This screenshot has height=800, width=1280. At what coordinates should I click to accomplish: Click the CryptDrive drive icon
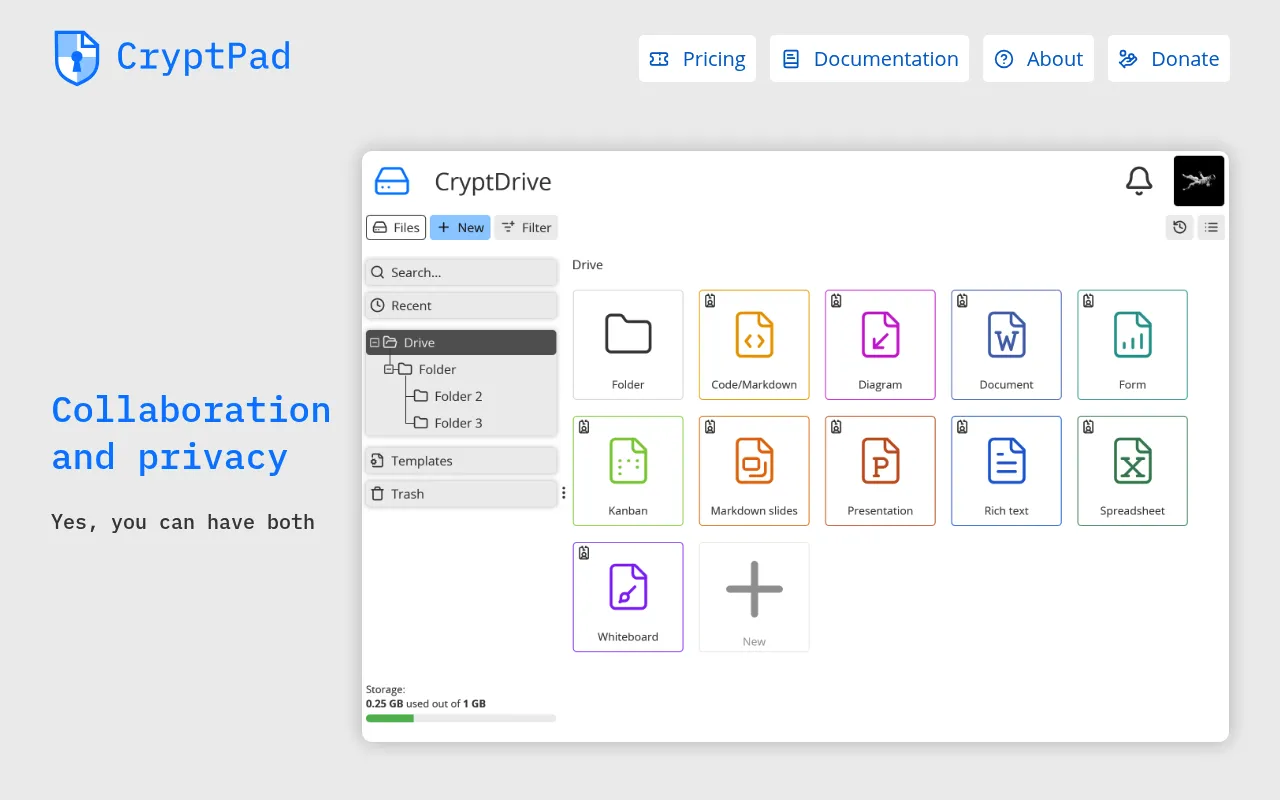(x=392, y=181)
